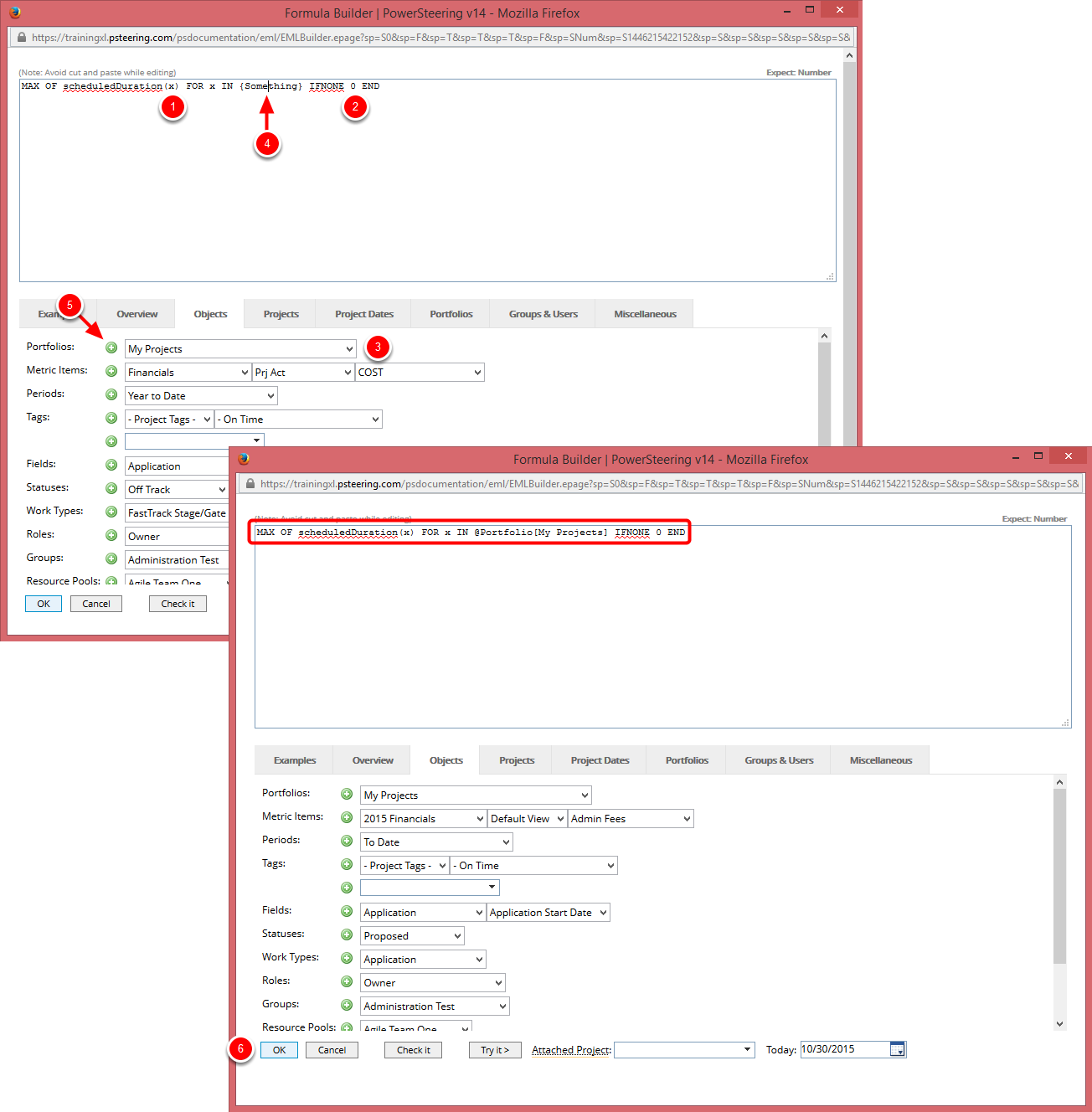Screen dimensions: 1092x1112
Task: Click green plus beside Tags, back window
Action: 111,418
